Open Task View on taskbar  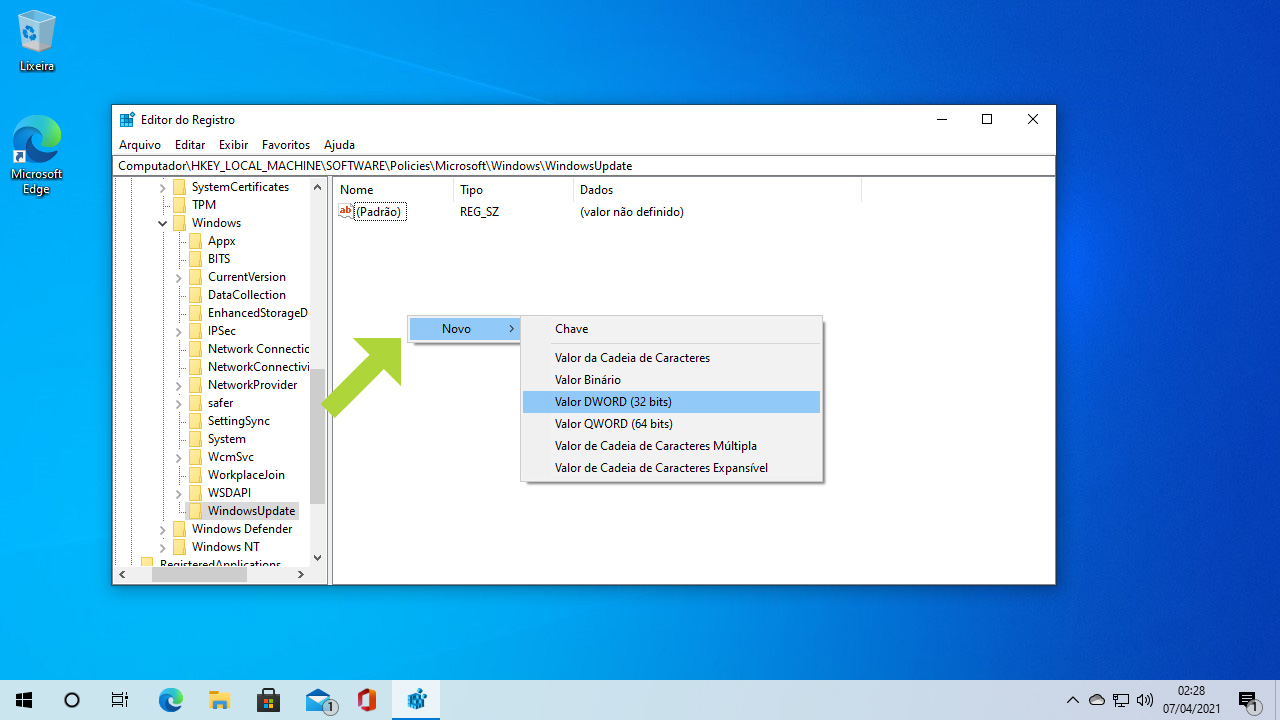(120, 700)
